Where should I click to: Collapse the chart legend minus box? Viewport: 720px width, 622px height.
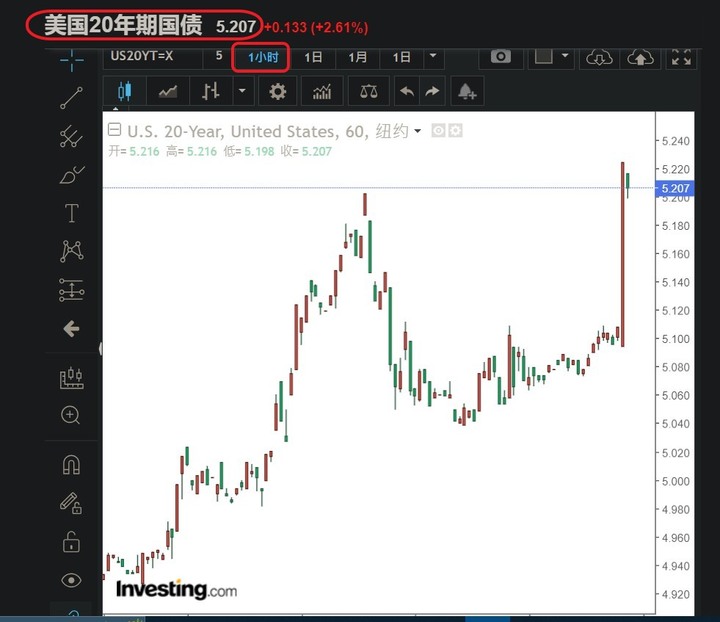tap(114, 130)
